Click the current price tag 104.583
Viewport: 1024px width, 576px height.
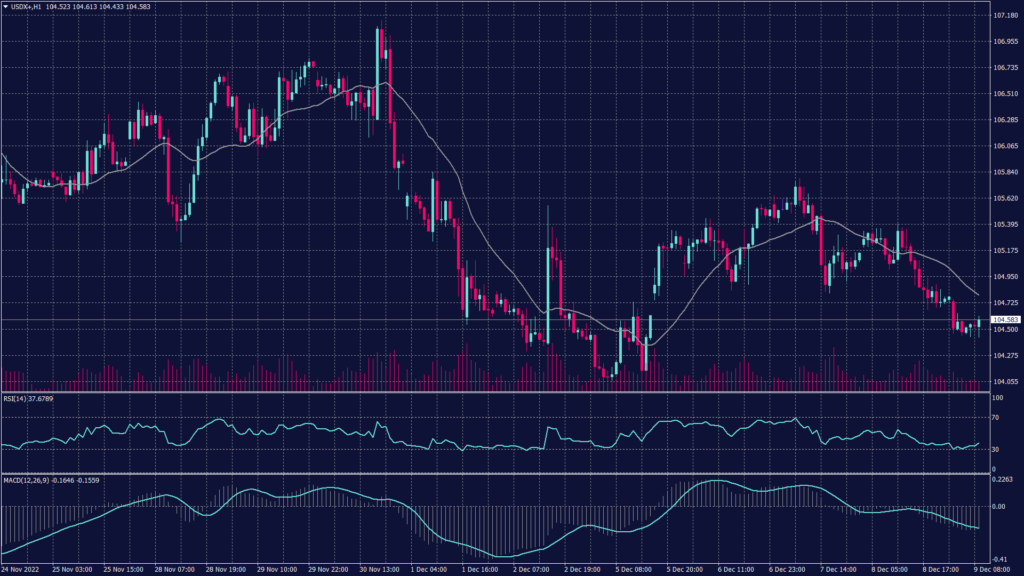pyautogui.click(x=1004, y=319)
